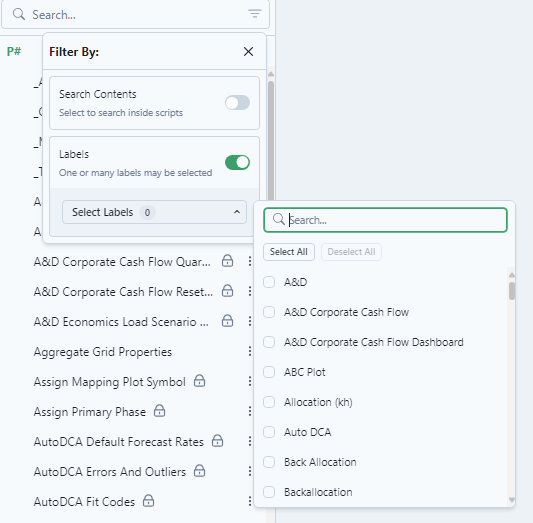Screen dimensions: 533x523
Task: Click the Select All button
Action: (x=289, y=252)
